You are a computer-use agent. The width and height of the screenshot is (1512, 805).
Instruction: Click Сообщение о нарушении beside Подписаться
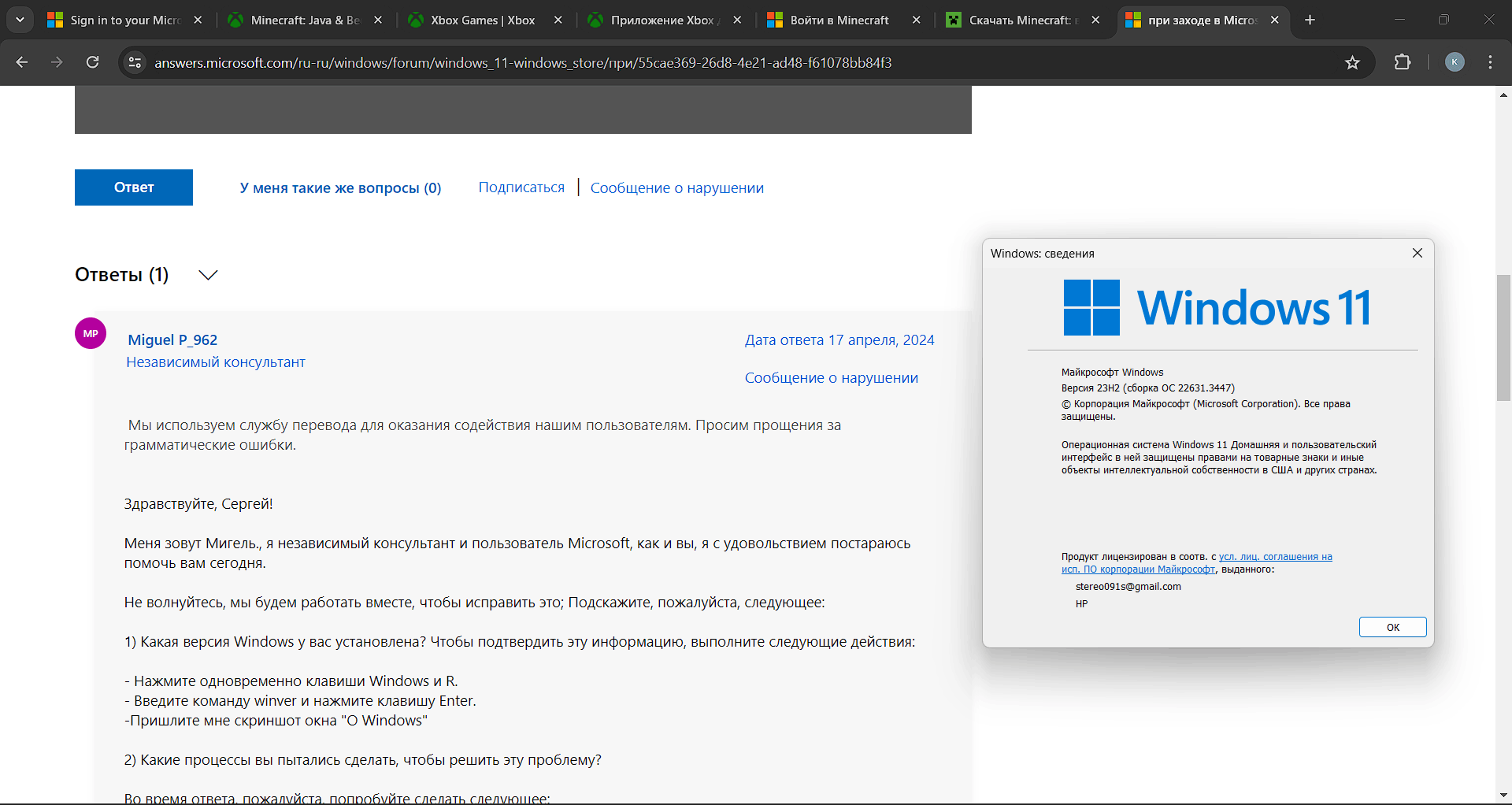tap(677, 188)
